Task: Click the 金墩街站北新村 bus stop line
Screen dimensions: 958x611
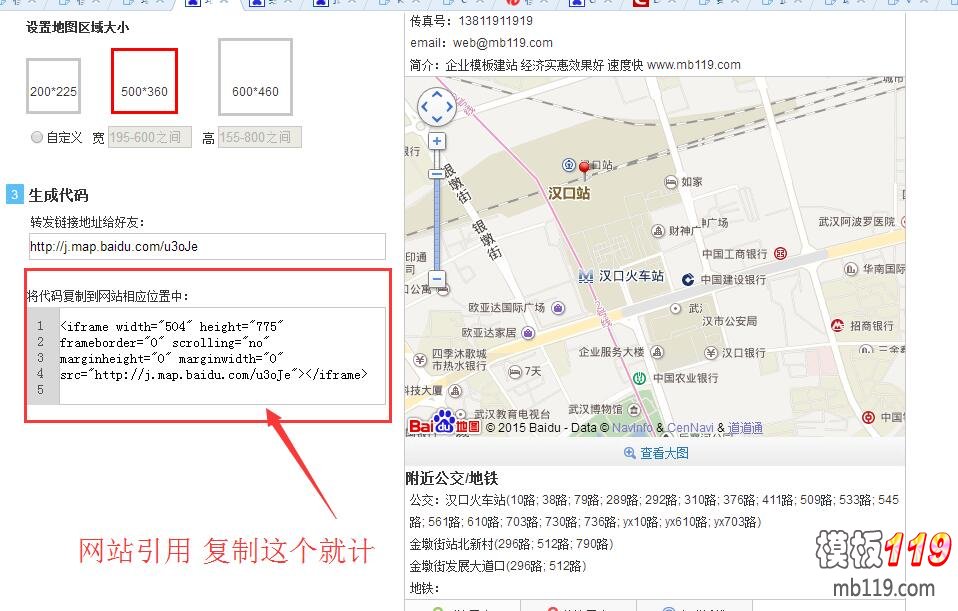Action: [x=511, y=544]
